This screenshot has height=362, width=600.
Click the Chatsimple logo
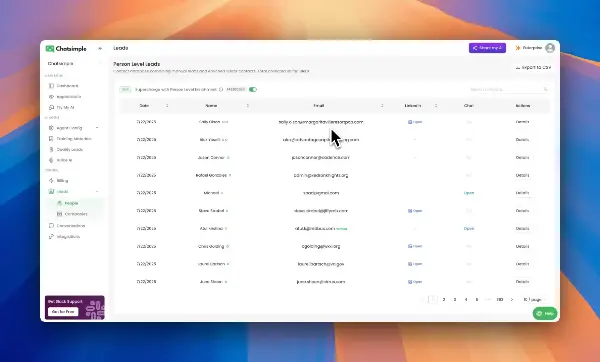point(66,49)
